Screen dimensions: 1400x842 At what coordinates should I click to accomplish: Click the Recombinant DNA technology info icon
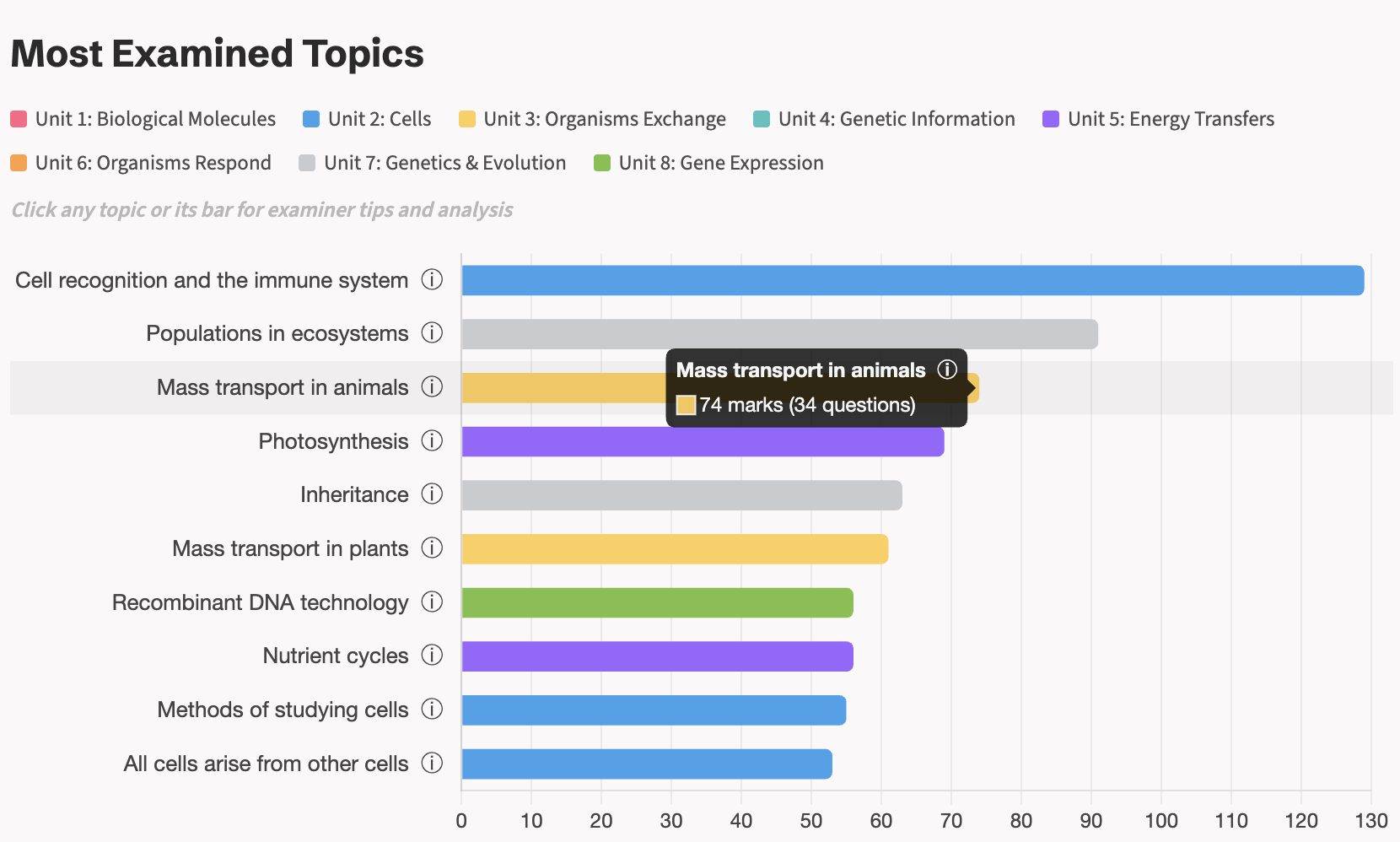[x=432, y=602]
